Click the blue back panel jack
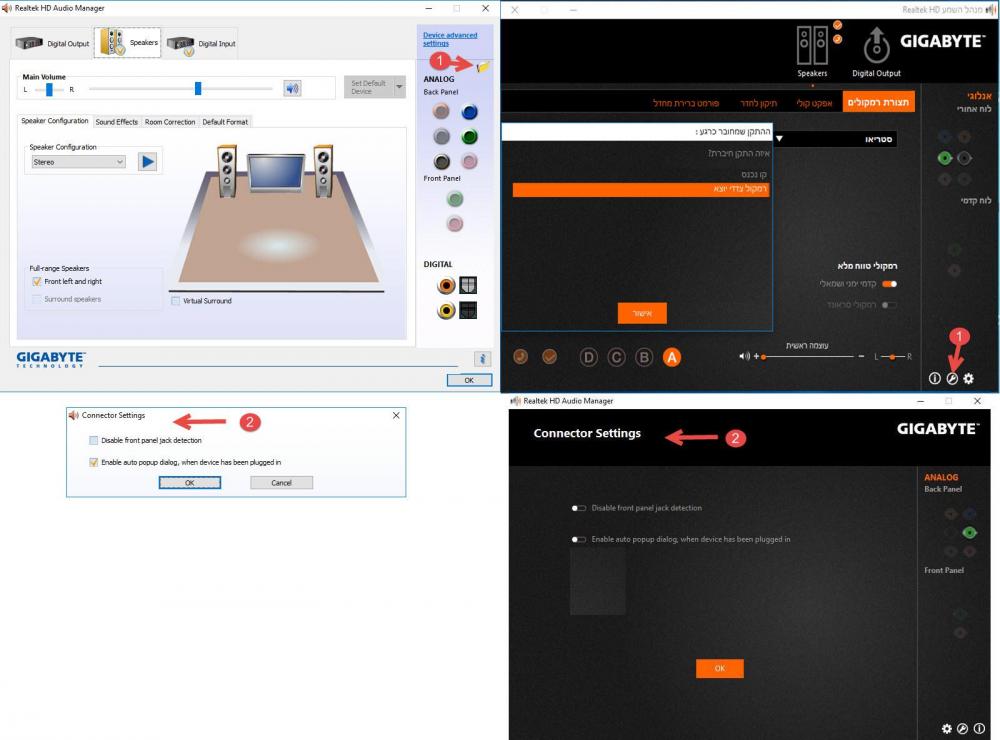This screenshot has height=740, width=1000. (469, 112)
